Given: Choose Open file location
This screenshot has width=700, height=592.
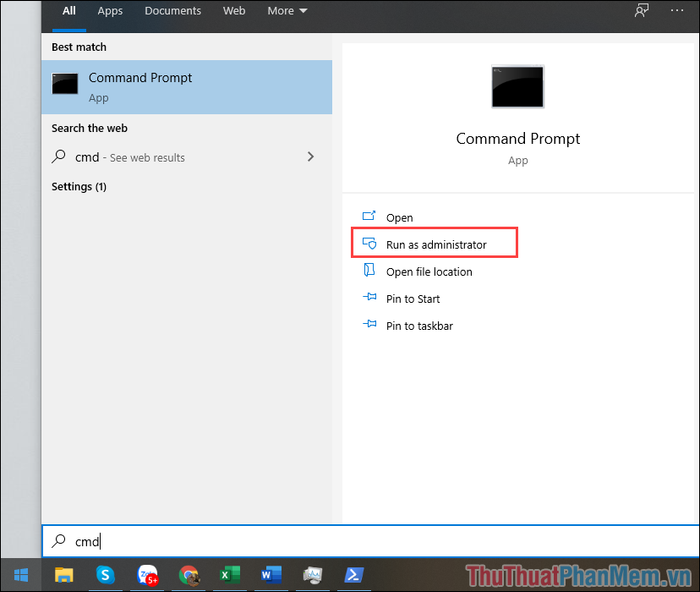Looking at the screenshot, I should [429, 272].
